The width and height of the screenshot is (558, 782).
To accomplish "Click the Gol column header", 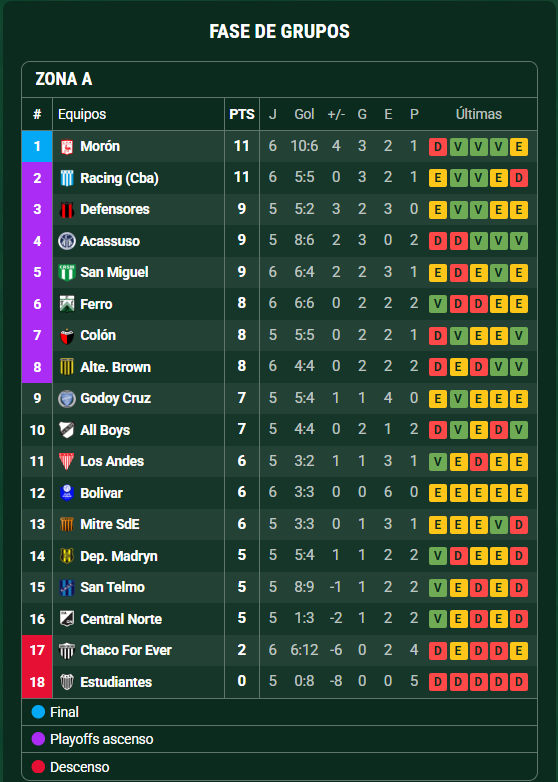I will [304, 114].
